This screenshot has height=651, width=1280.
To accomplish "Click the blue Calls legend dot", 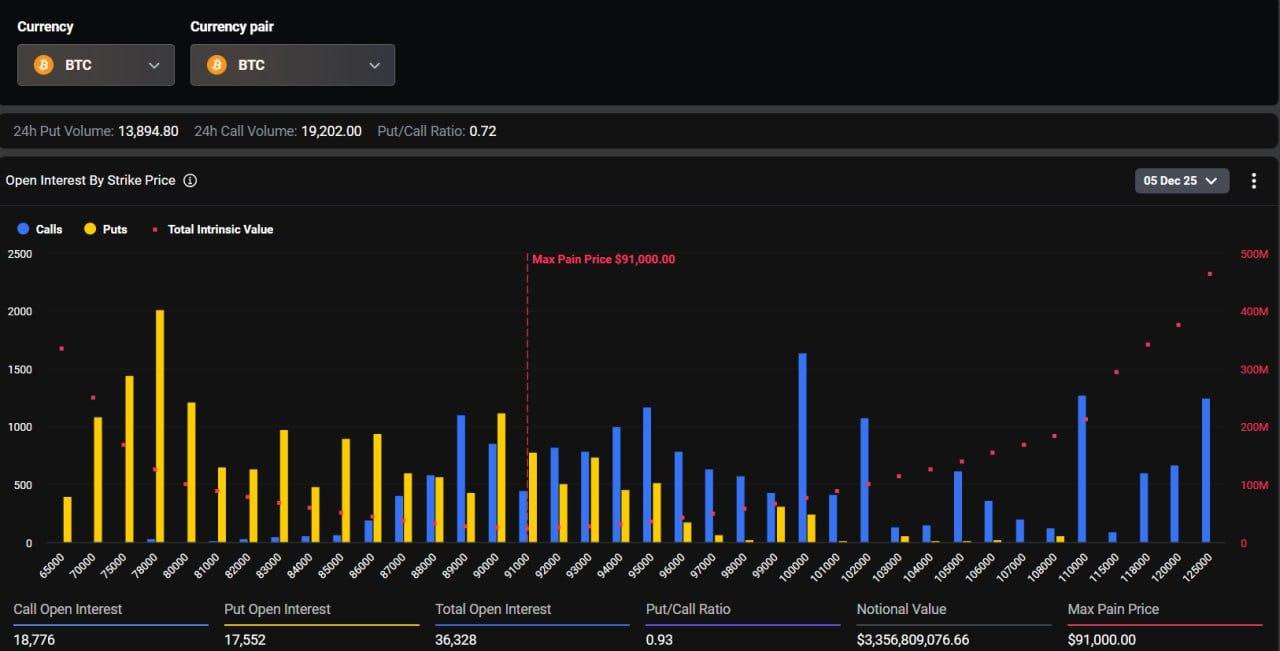I will click(x=23, y=229).
